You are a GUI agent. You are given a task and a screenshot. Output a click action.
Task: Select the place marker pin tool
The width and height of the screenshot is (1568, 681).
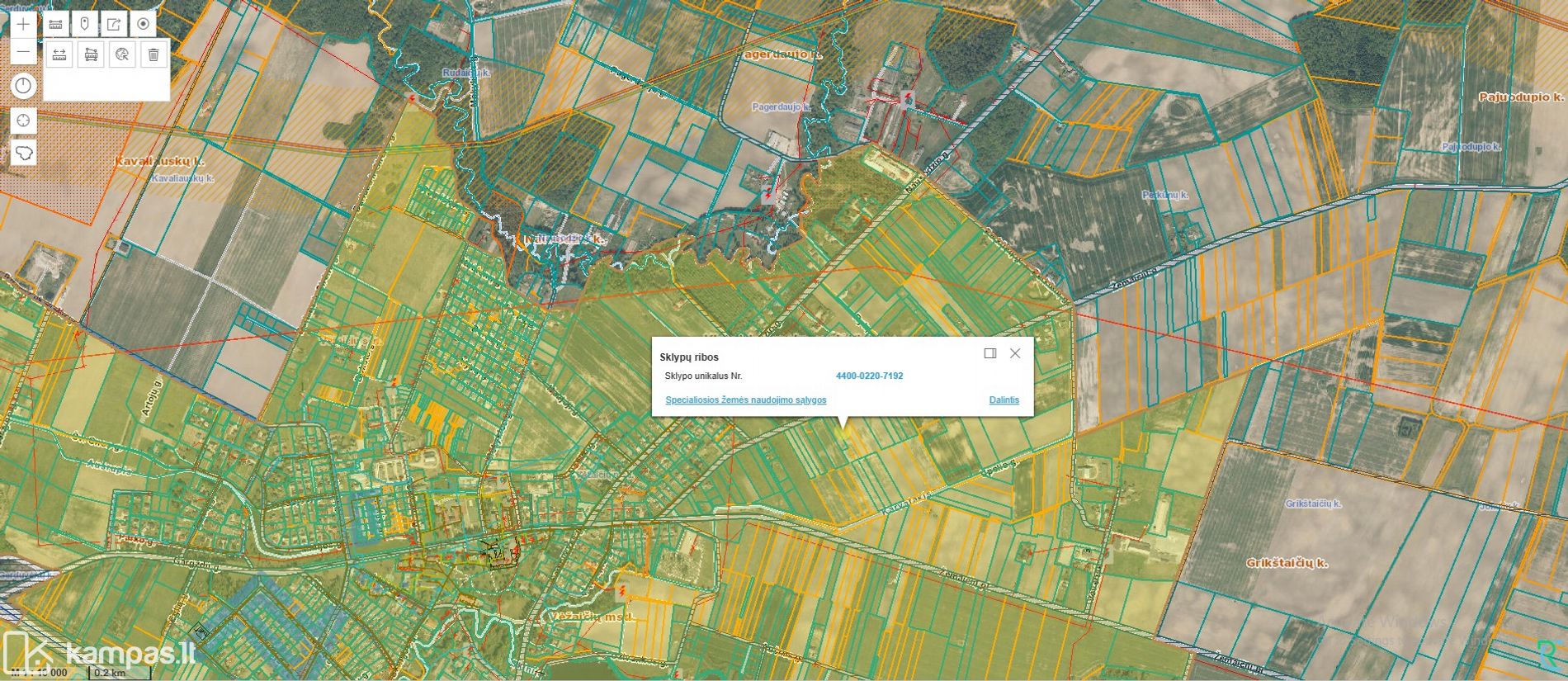click(x=84, y=24)
